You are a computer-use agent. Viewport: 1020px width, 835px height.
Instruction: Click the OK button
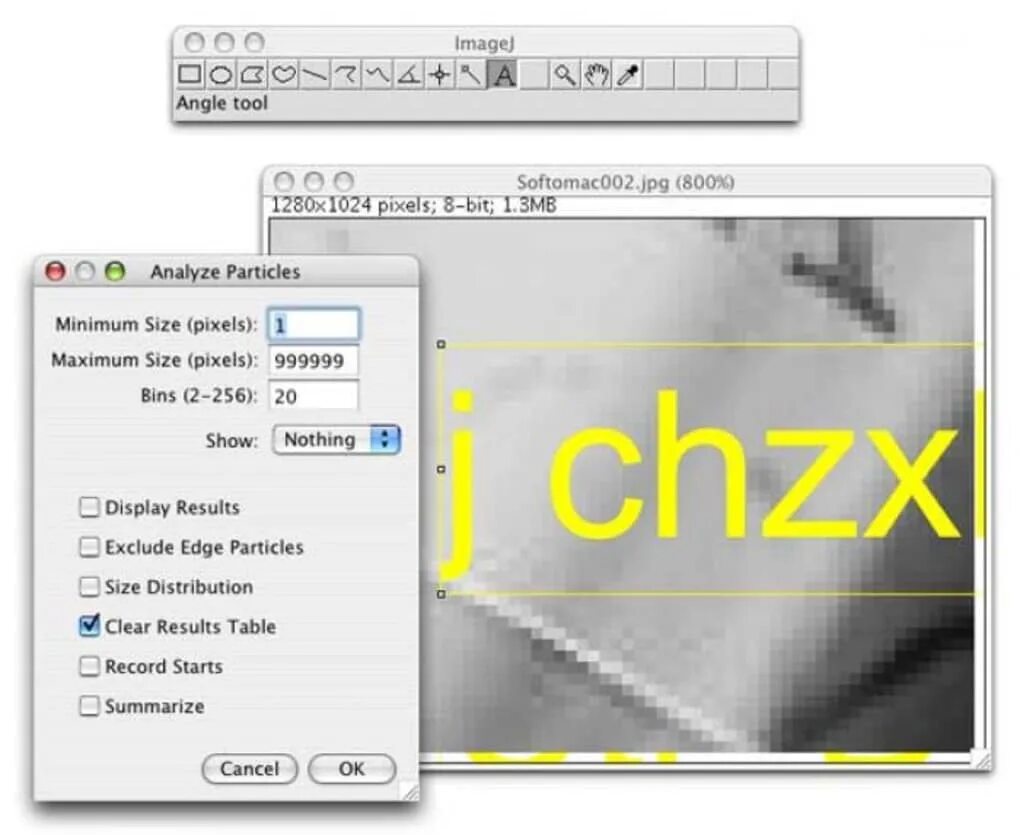[x=352, y=769]
